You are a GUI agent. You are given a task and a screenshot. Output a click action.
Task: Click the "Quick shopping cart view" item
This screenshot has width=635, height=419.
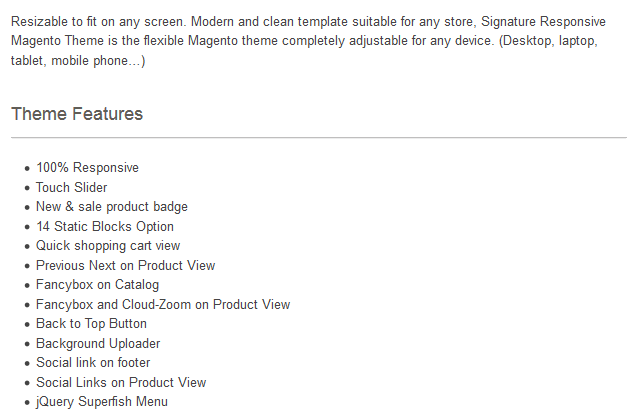(x=108, y=246)
